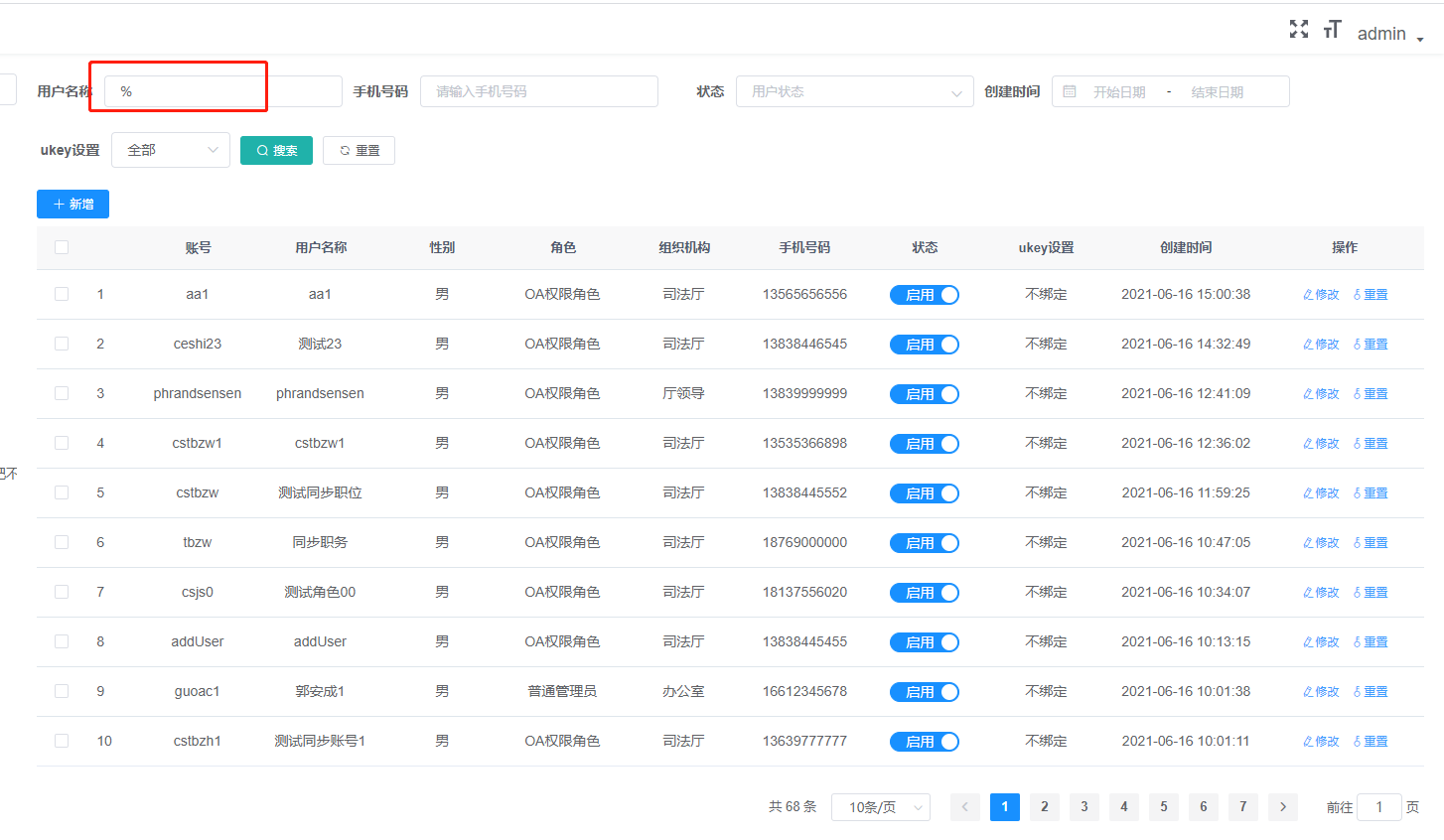This screenshot has height=840, width=1444.
Task: Focus the phone number input field
Action: (x=539, y=91)
